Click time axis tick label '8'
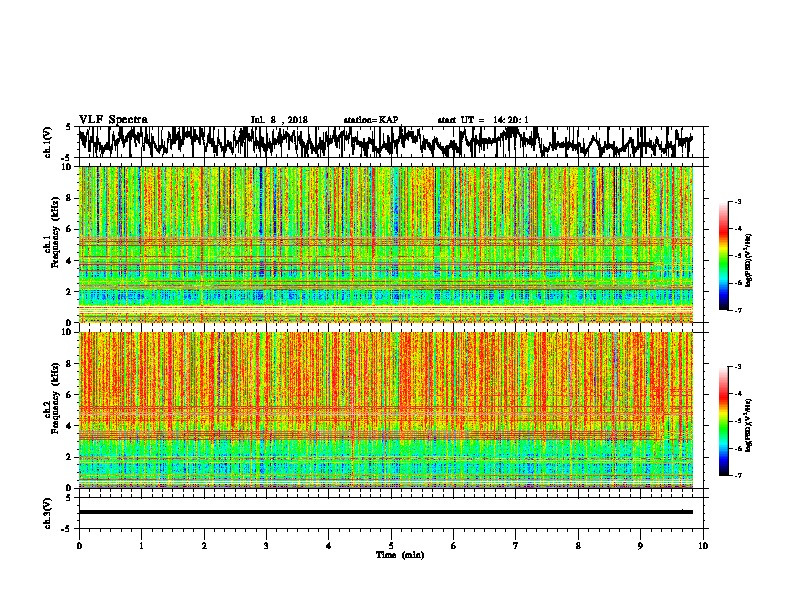The height and width of the screenshot is (612, 792). (578, 546)
